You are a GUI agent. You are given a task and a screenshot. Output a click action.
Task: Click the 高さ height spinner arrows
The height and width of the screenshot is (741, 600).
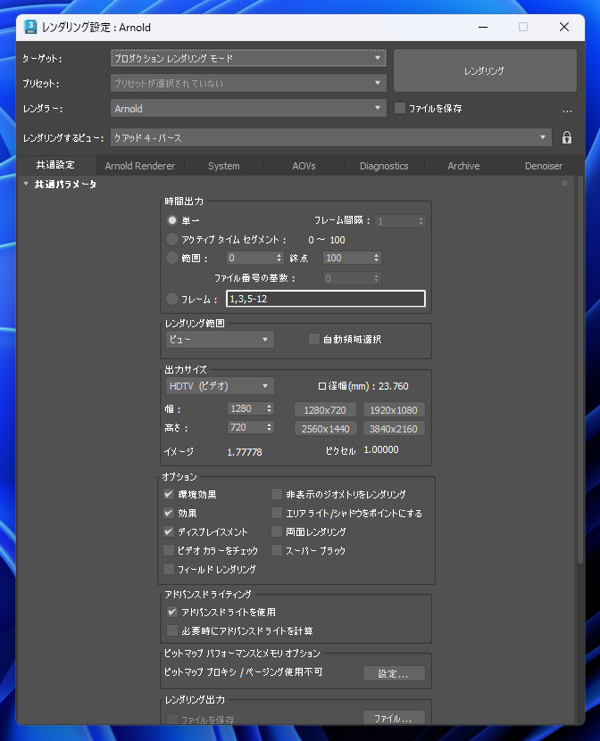click(x=269, y=428)
